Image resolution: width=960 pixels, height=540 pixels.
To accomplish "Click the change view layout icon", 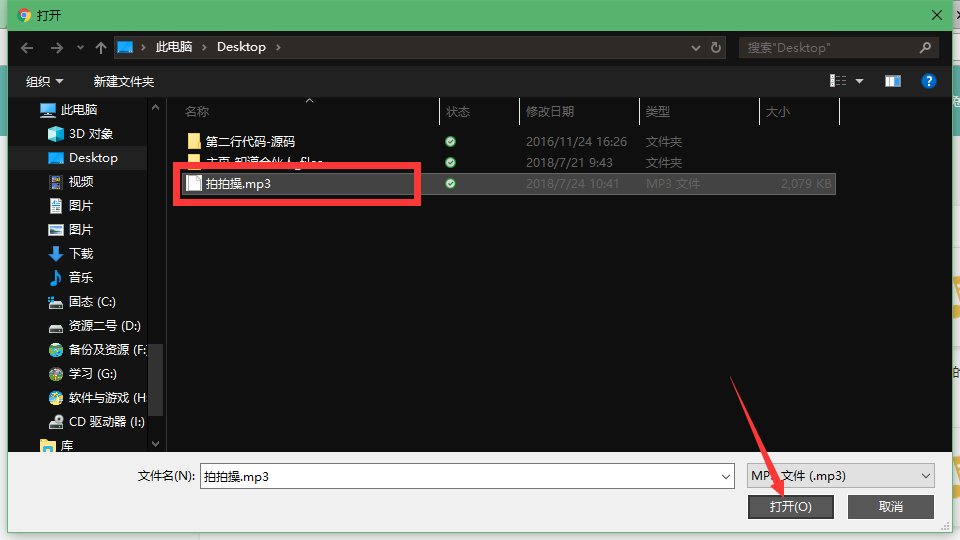I will coord(837,81).
